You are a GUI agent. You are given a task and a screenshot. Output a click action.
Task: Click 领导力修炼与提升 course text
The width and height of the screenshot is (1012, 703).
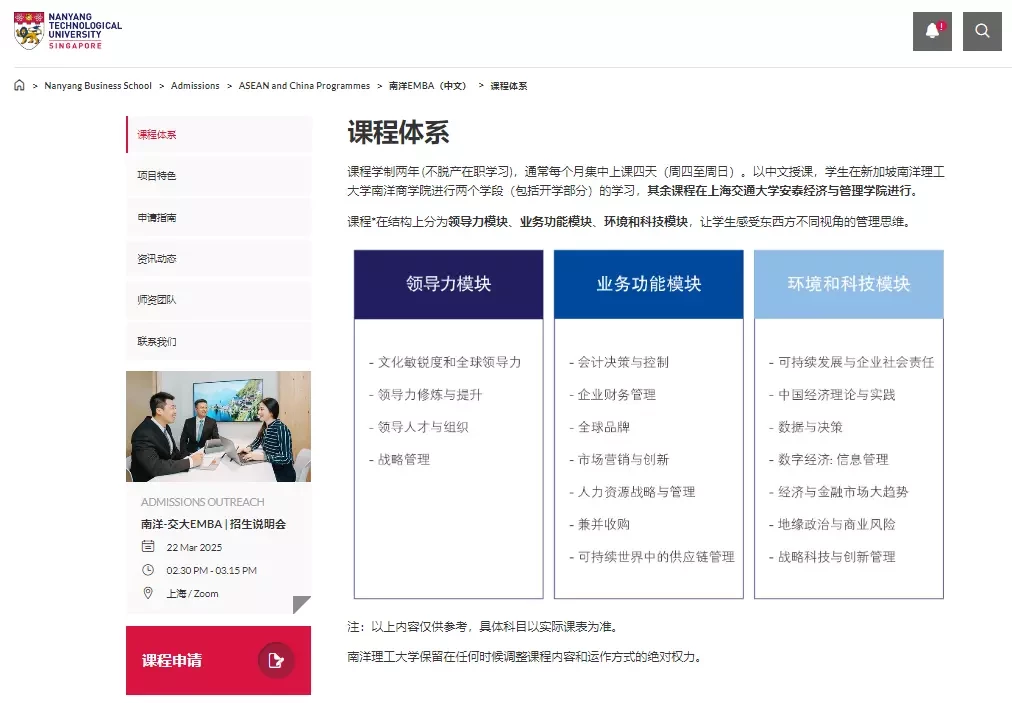click(430, 394)
